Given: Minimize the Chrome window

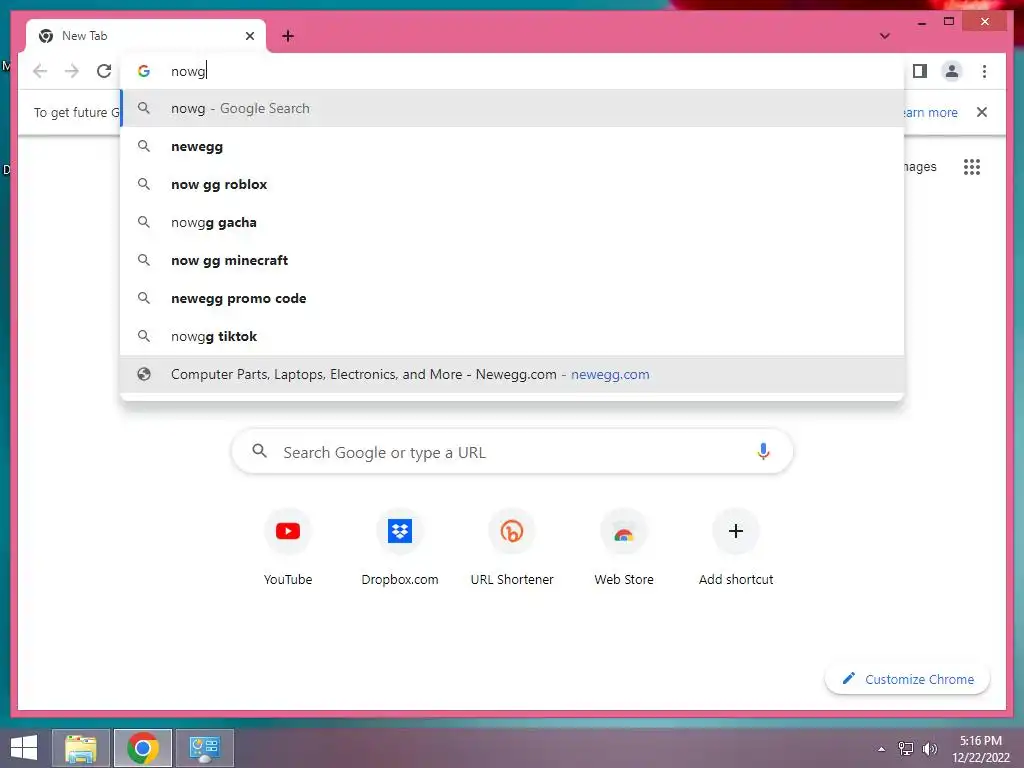Looking at the screenshot, I should coord(921,22).
